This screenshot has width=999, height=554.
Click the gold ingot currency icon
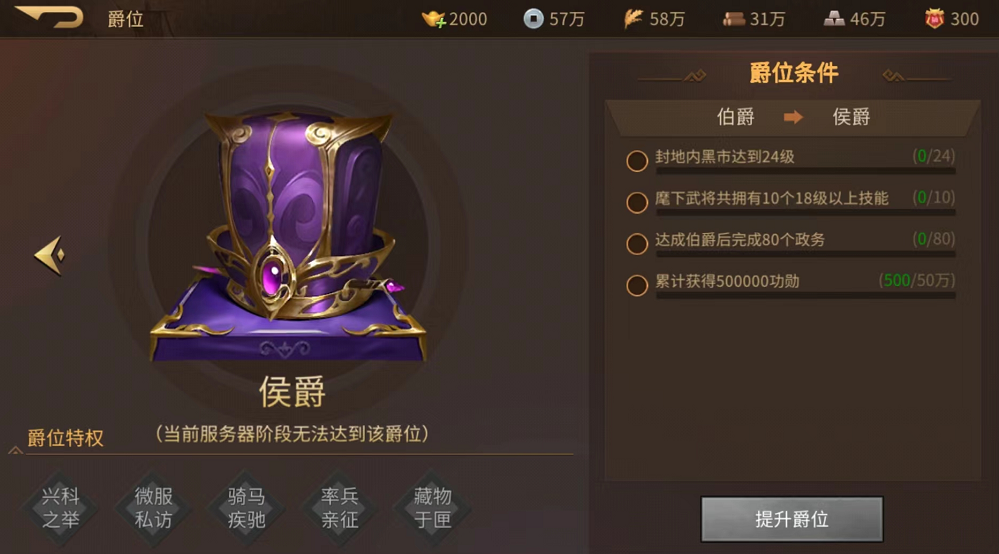click(x=434, y=19)
